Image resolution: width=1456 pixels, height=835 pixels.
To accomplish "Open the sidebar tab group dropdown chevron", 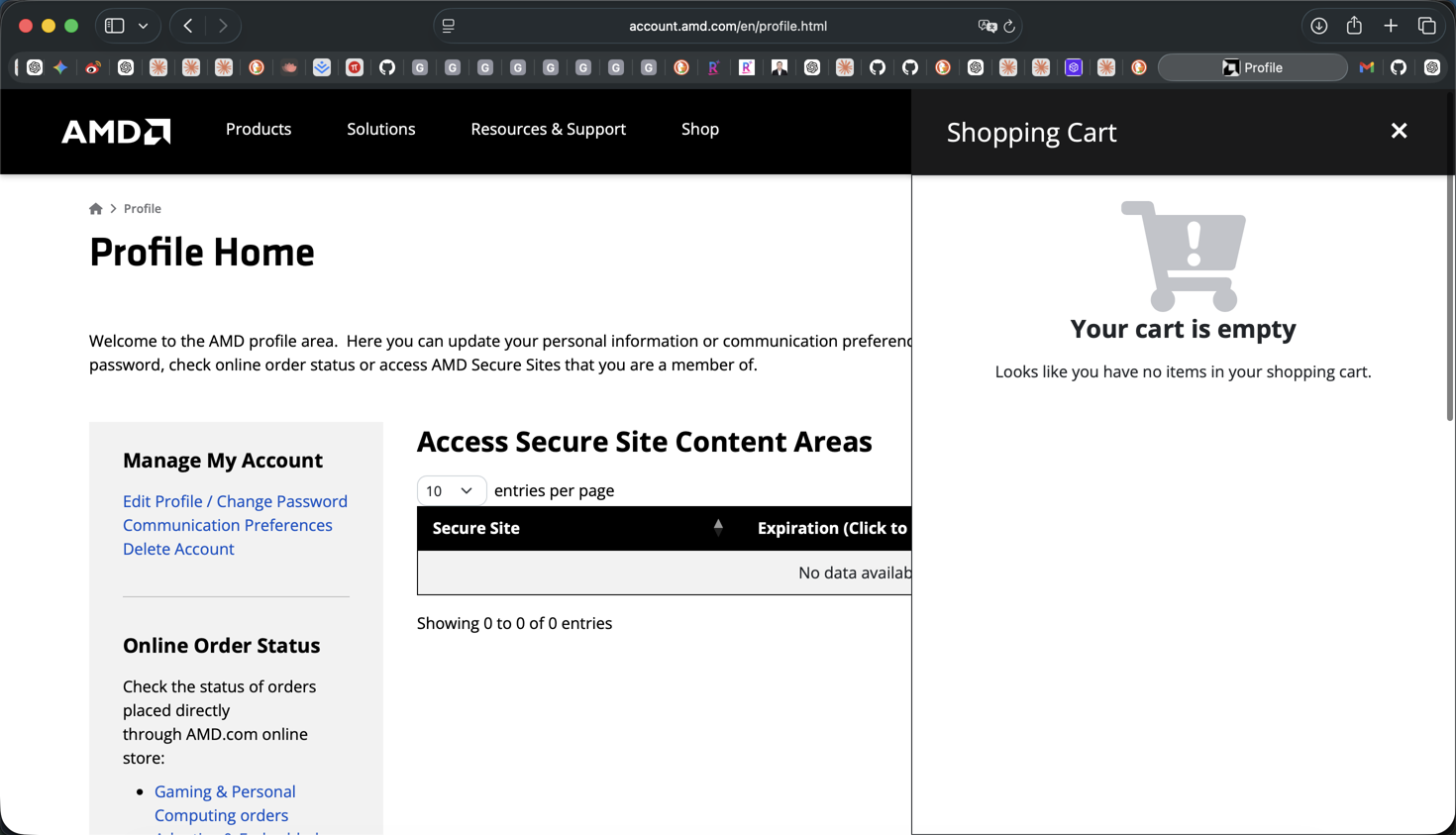I will click(x=144, y=26).
